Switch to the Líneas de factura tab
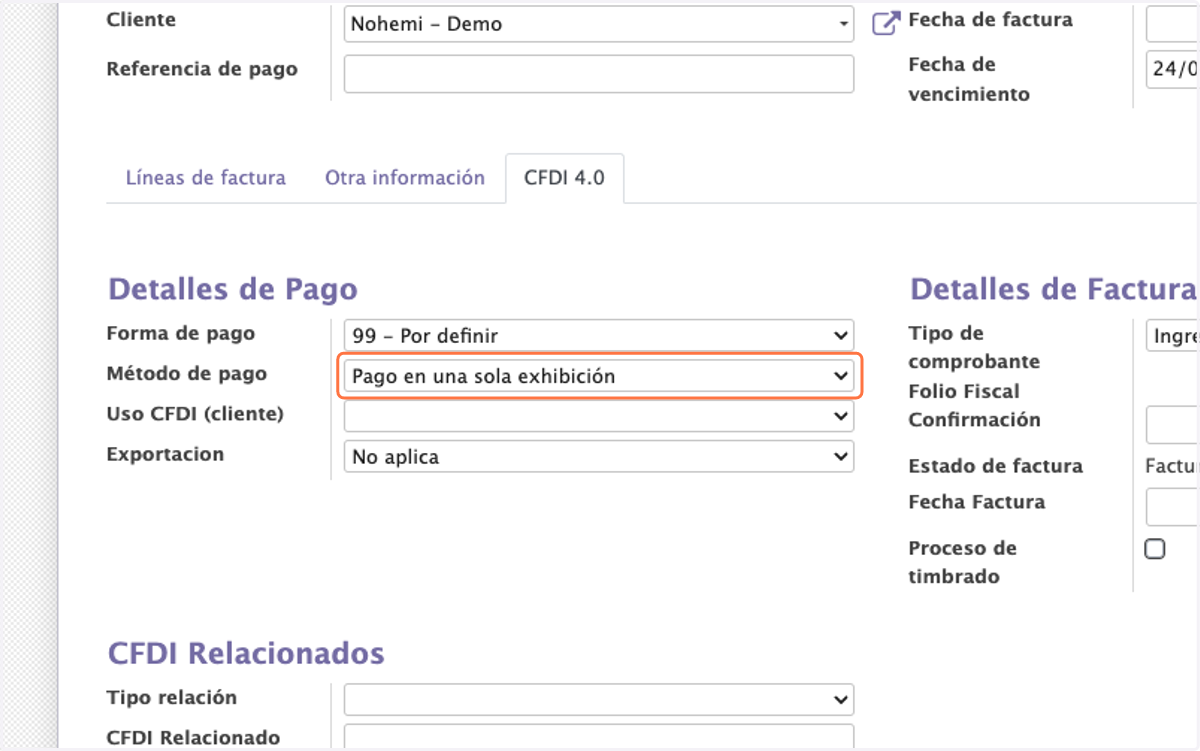This screenshot has height=751, width=1200. pyautogui.click(x=205, y=178)
